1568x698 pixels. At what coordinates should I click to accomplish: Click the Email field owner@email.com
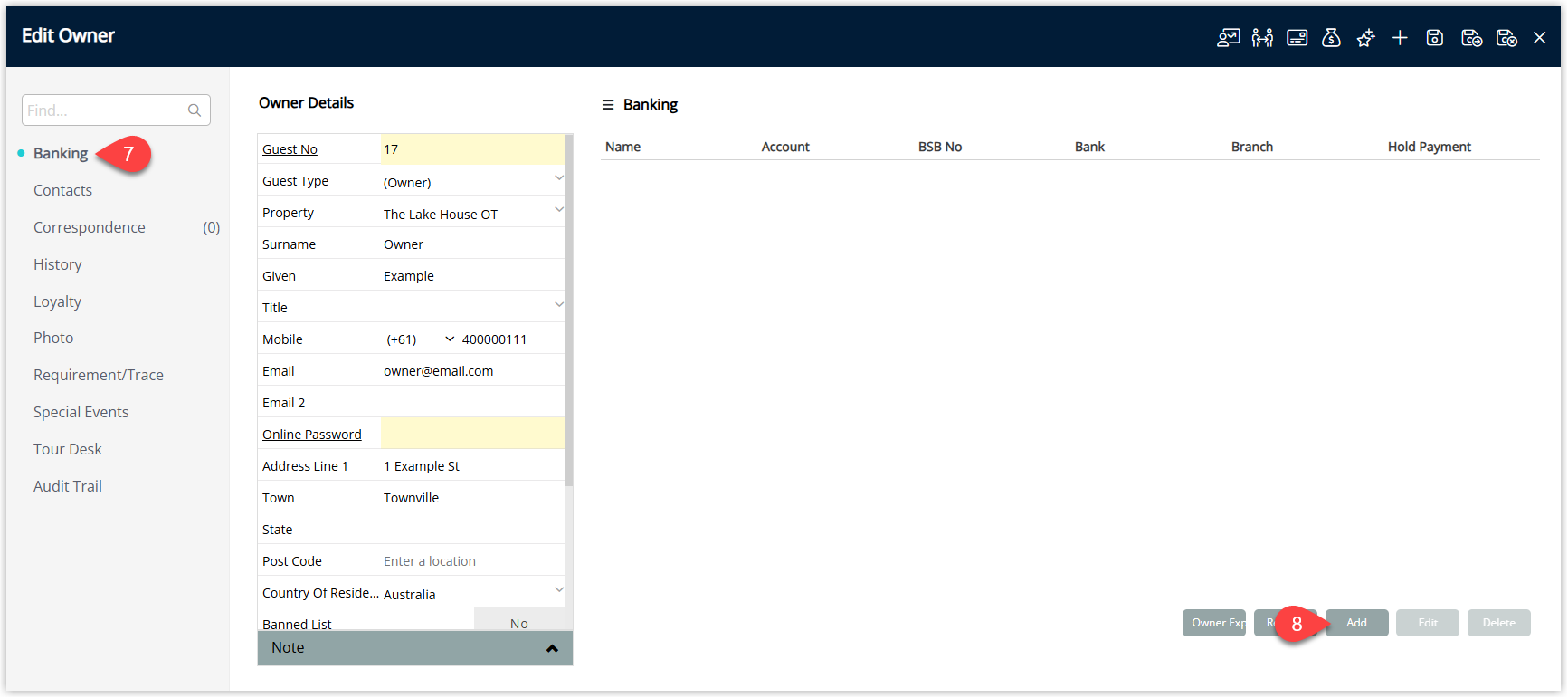[x=472, y=371]
